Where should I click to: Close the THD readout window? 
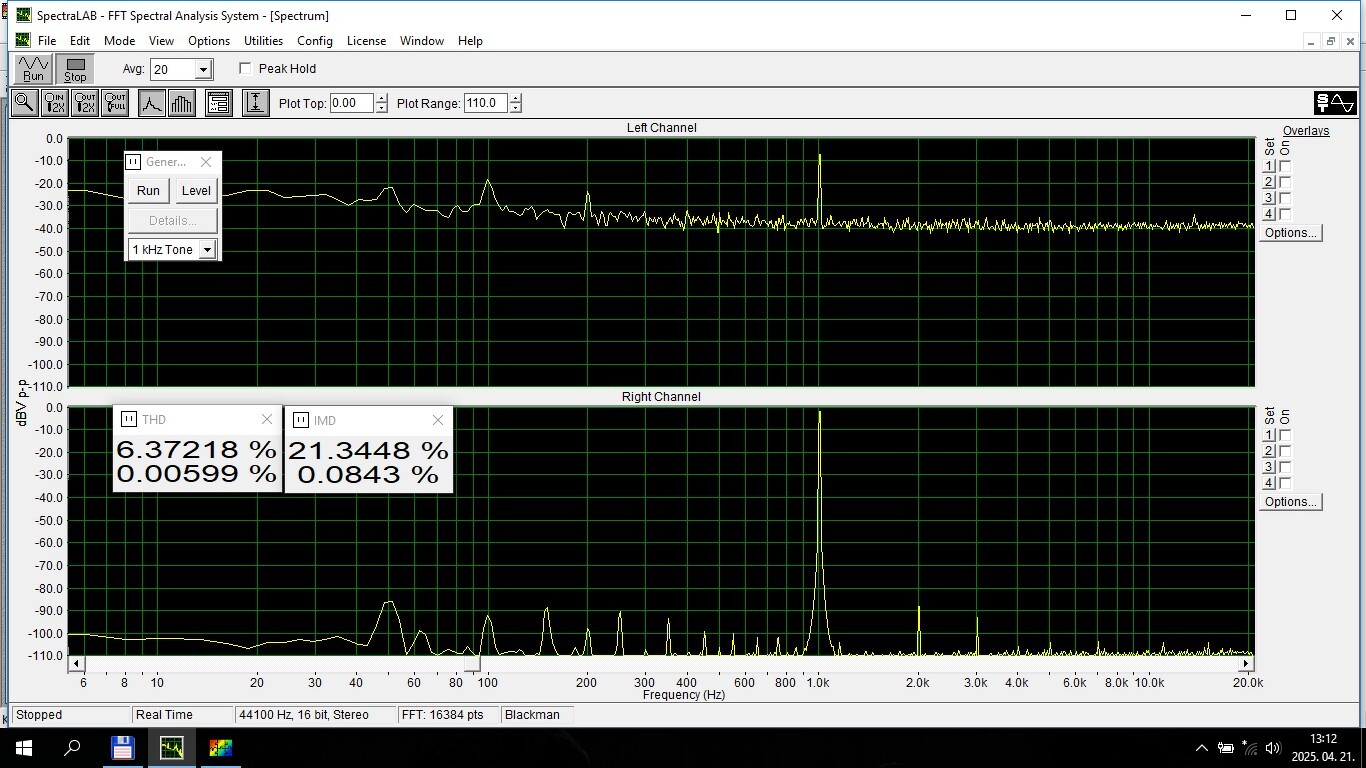tap(266, 420)
